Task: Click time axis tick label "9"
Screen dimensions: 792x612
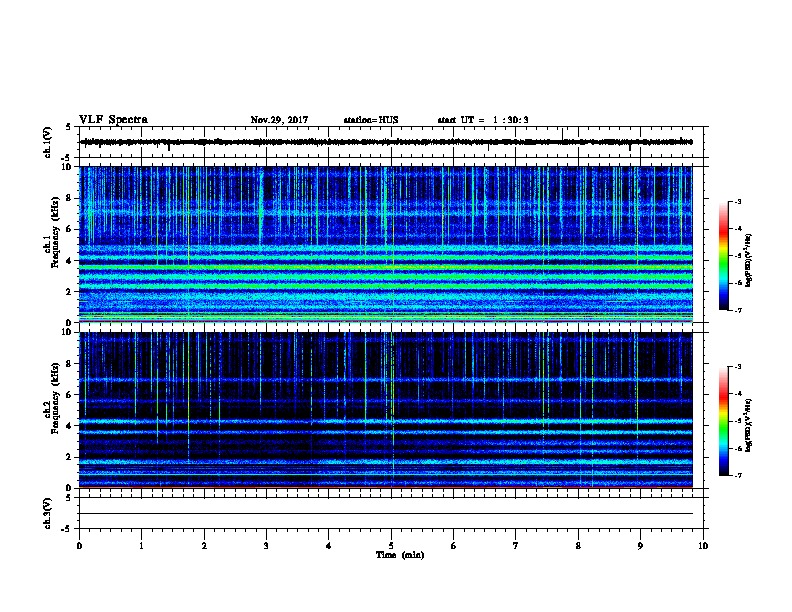Action: point(640,546)
